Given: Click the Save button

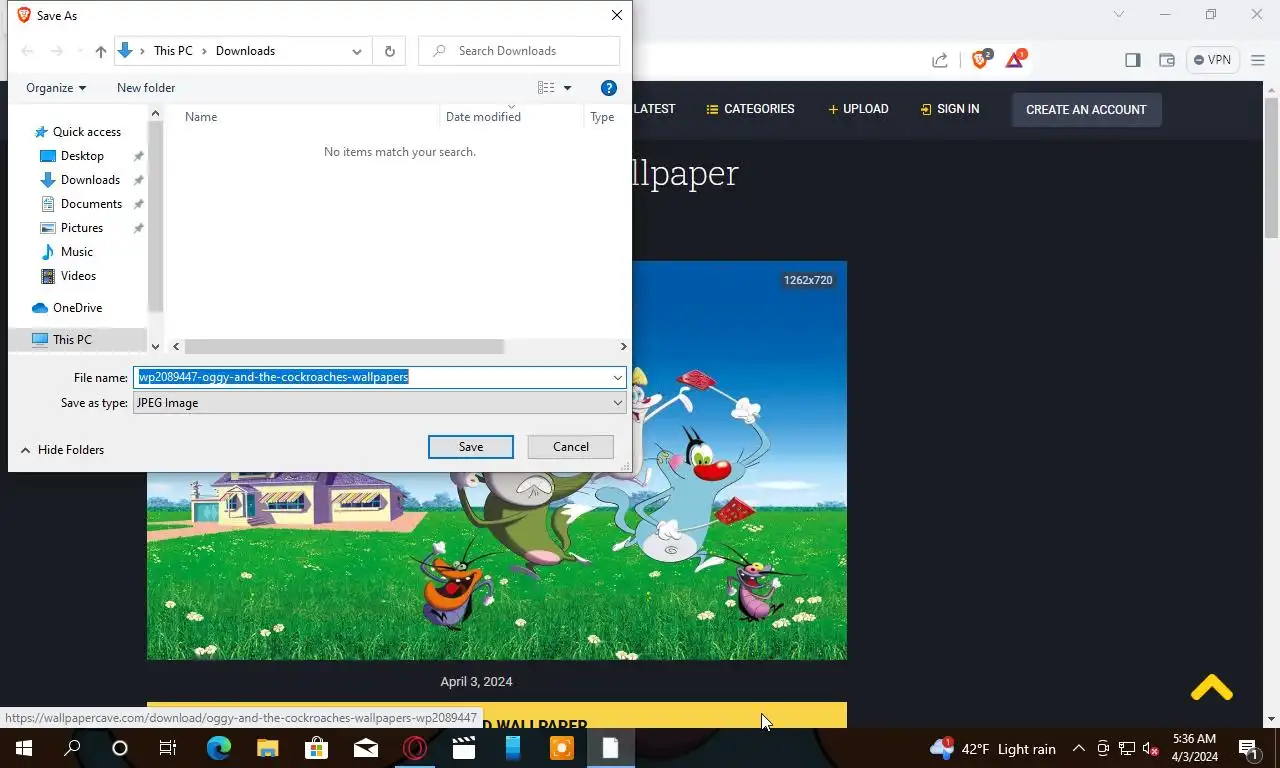Looking at the screenshot, I should [471, 447].
